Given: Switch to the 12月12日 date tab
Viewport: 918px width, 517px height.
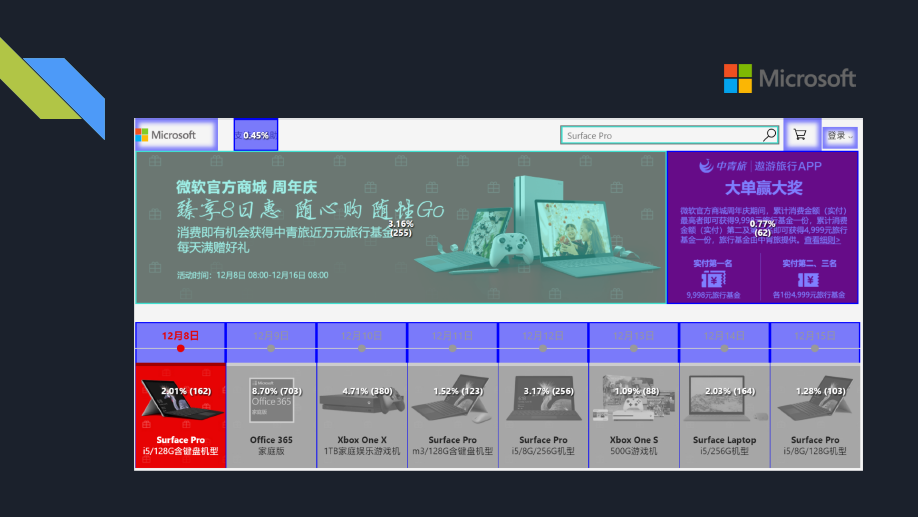Looking at the screenshot, I should [543, 337].
